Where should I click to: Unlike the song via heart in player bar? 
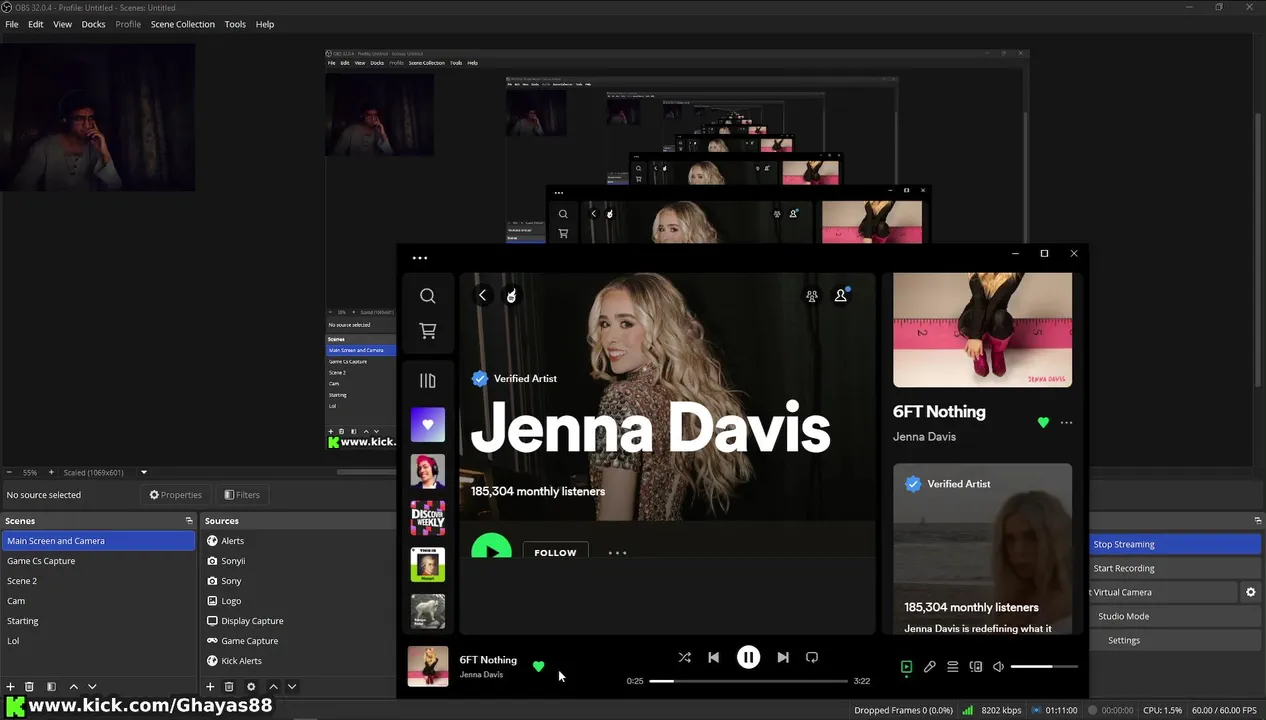pos(538,667)
